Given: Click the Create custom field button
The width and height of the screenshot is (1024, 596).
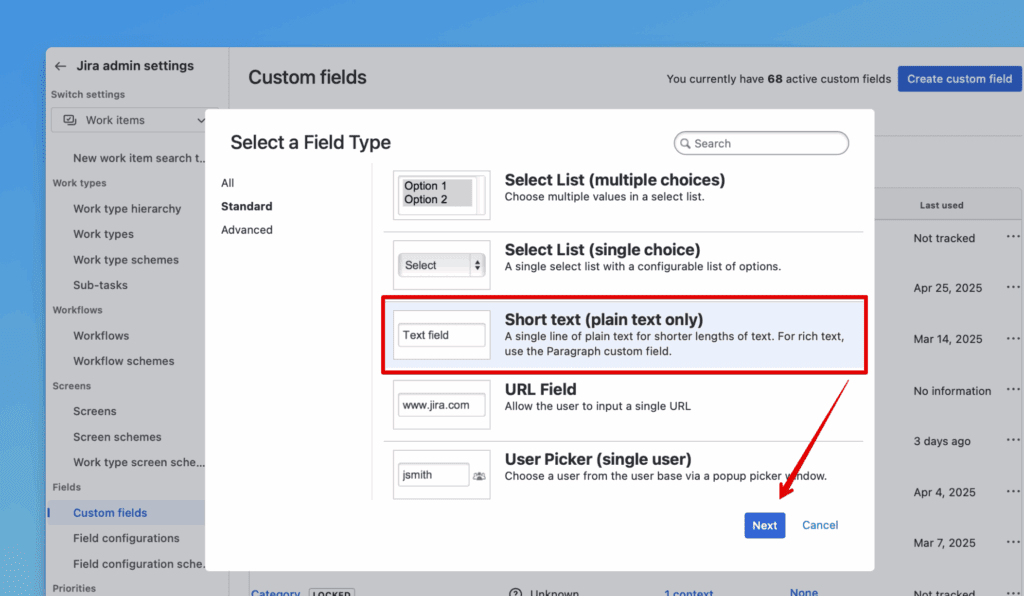Looking at the screenshot, I should 959,79.
